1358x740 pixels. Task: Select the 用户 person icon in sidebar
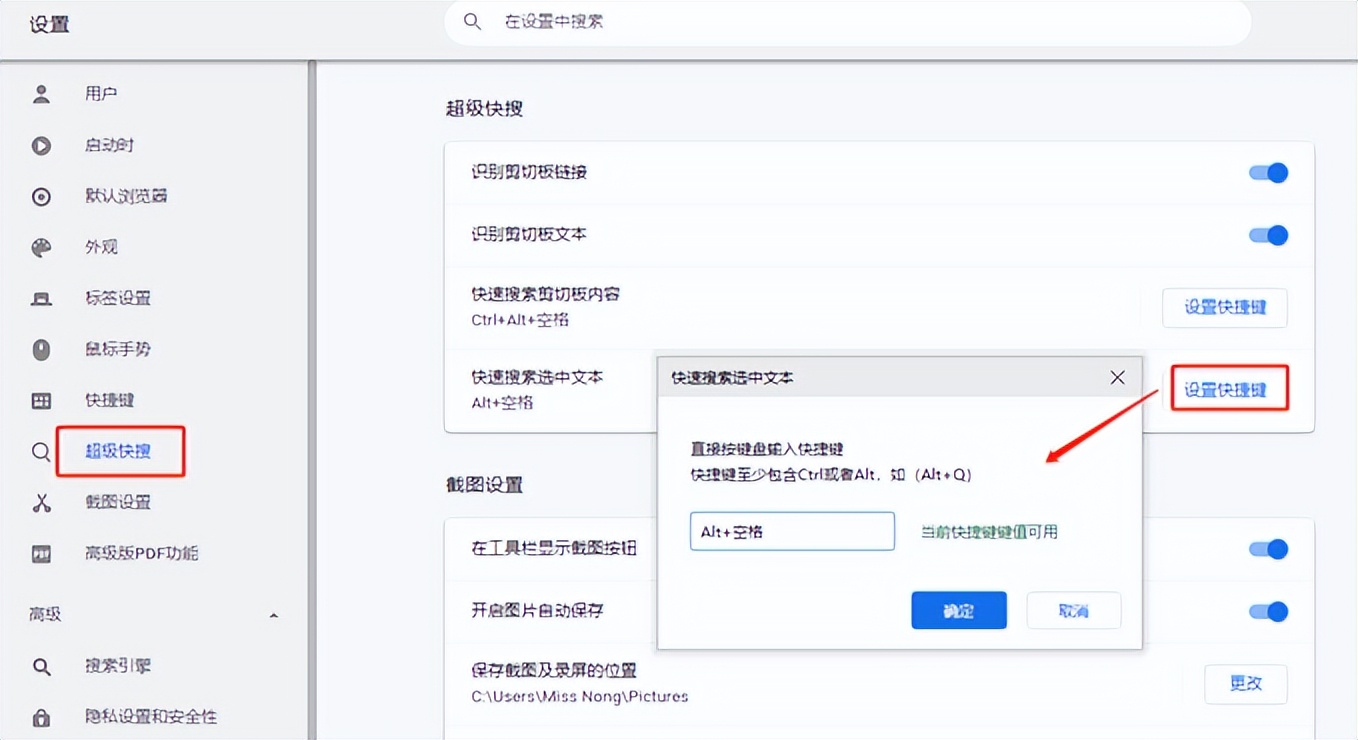click(41, 94)
